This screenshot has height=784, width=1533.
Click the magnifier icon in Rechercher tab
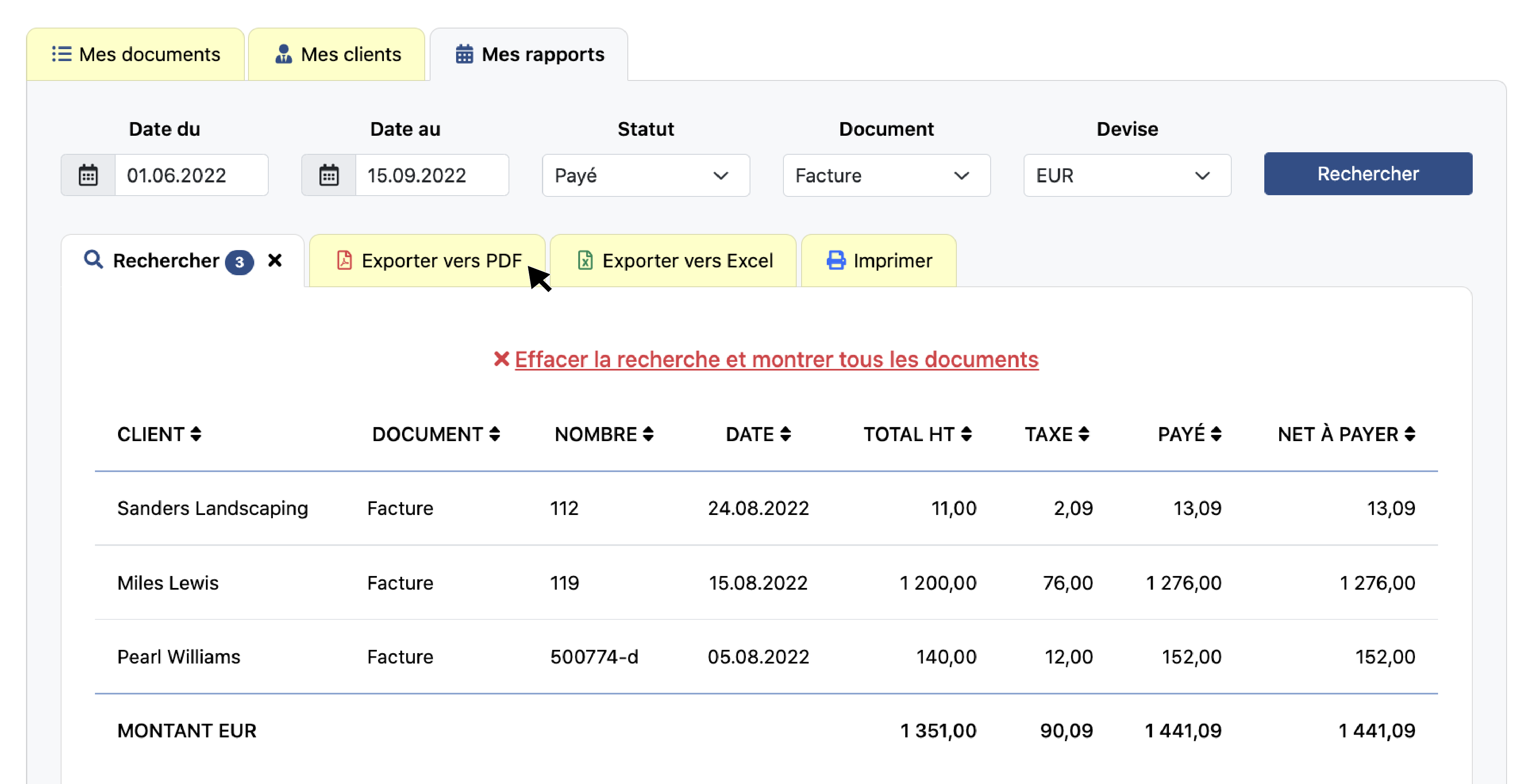click(93, 260)
